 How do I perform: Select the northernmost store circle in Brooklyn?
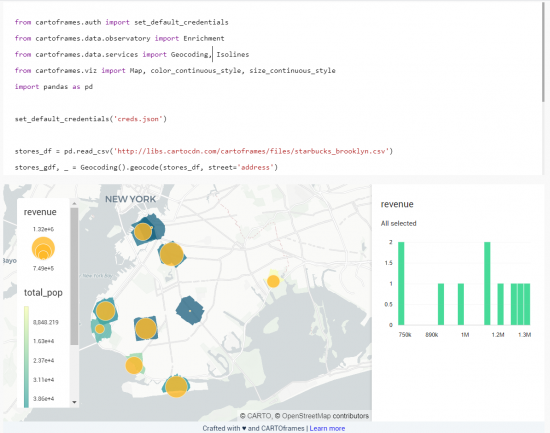coord(143,232)
